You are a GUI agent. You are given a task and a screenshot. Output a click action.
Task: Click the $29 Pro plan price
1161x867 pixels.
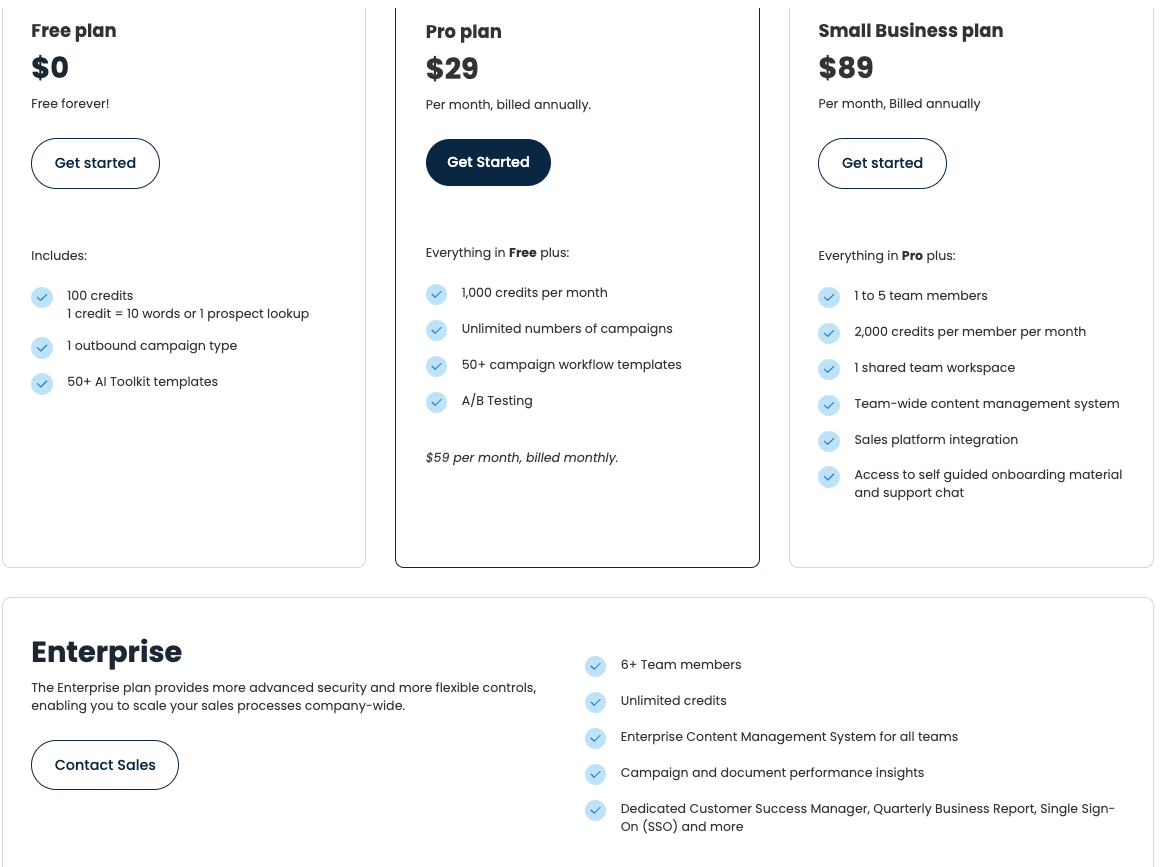pos(452,68)
